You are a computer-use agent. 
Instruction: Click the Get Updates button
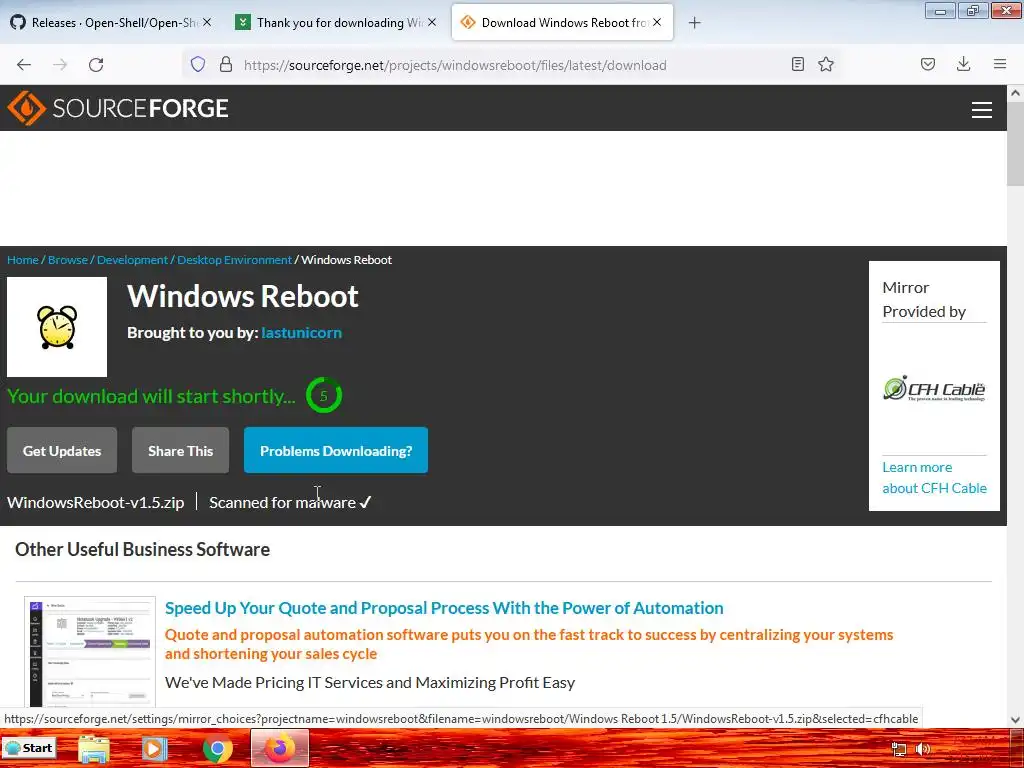click(62, 451)
